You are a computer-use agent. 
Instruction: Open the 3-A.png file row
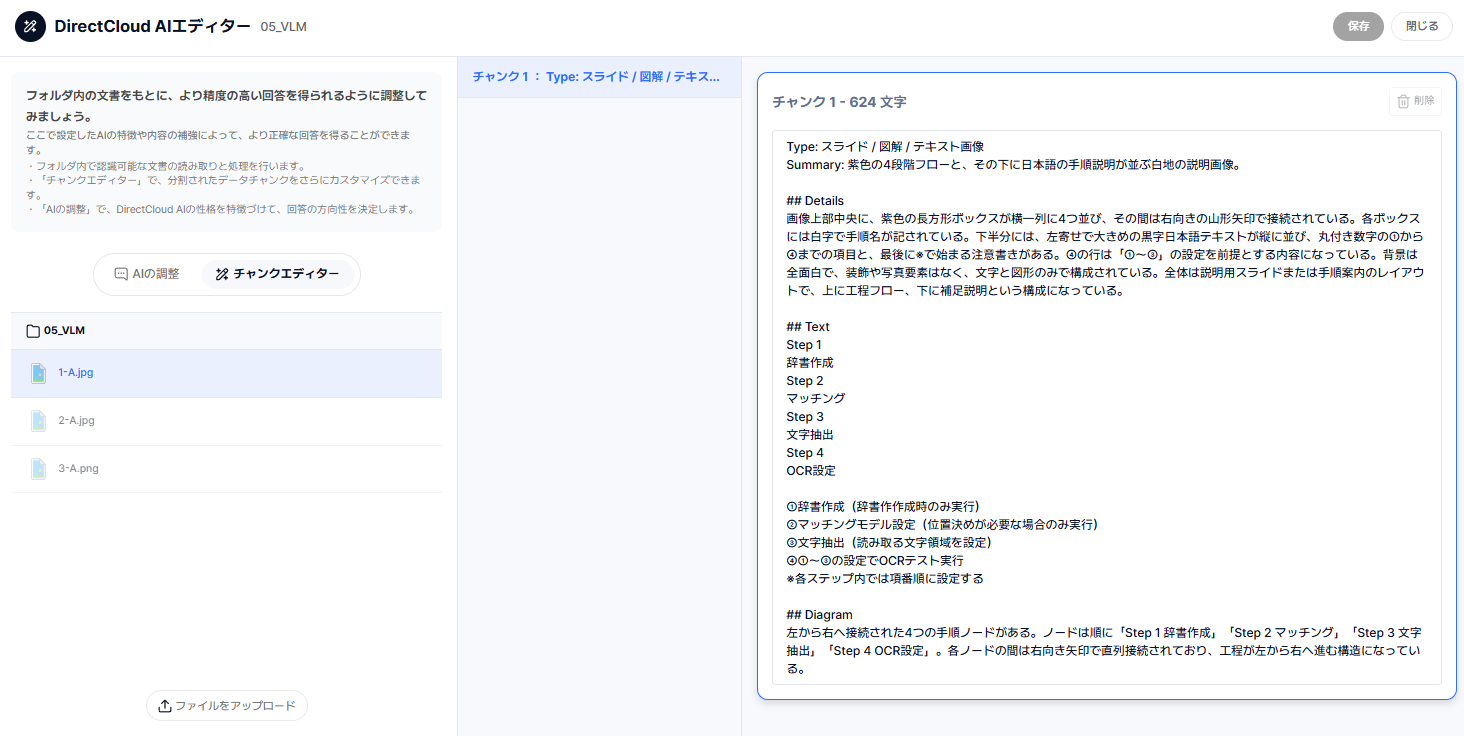[226, 469]
